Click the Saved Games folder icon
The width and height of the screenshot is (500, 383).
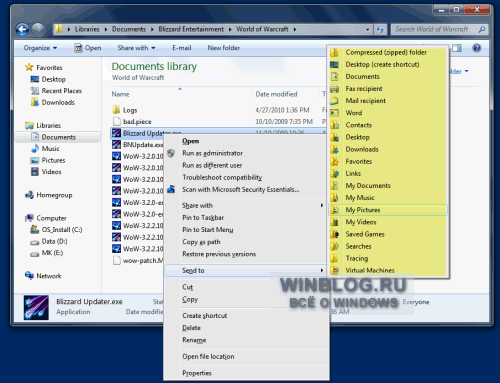coord(334,234)
